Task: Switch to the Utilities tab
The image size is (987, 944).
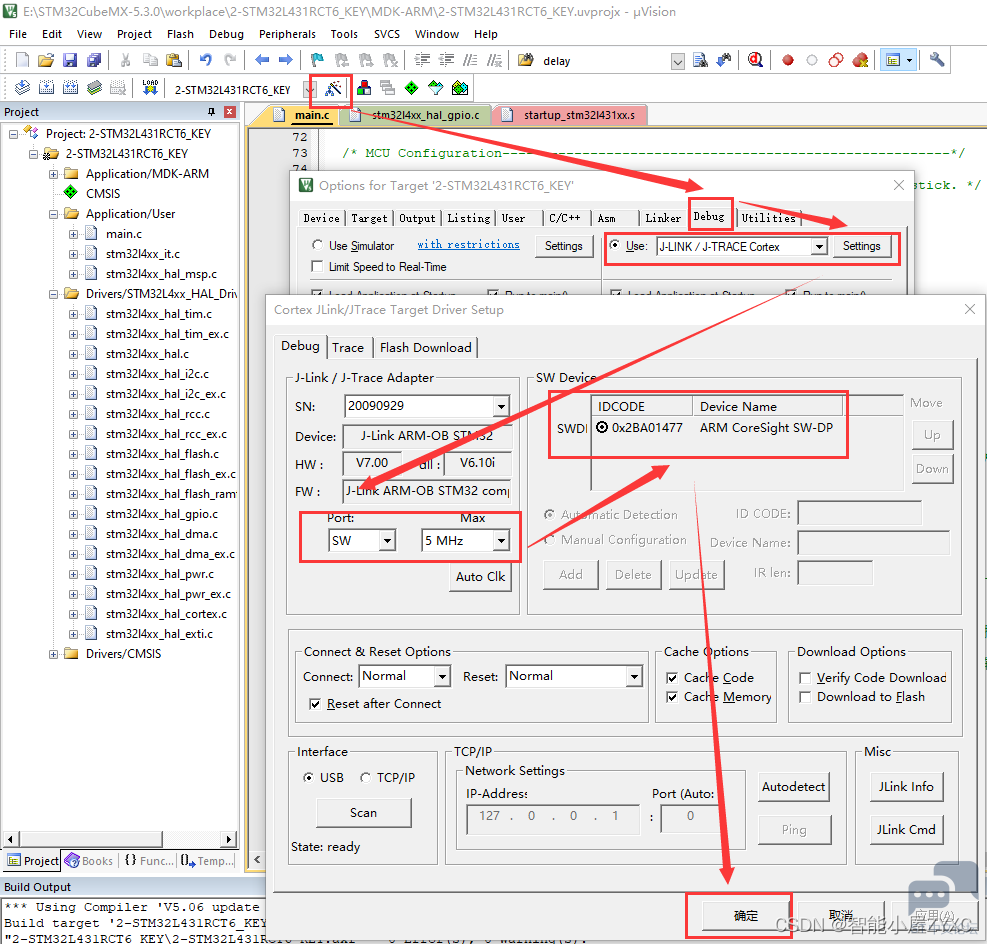Action: 768,218
